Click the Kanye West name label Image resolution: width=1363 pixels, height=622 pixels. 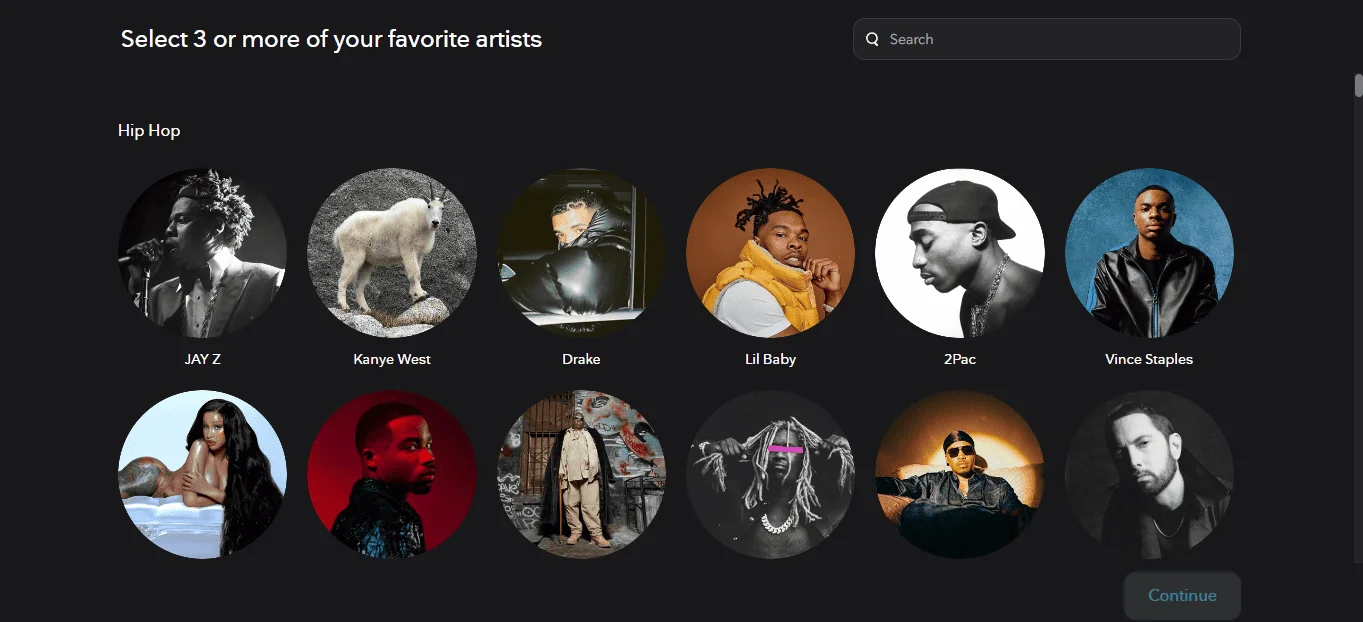pos(392,359)
